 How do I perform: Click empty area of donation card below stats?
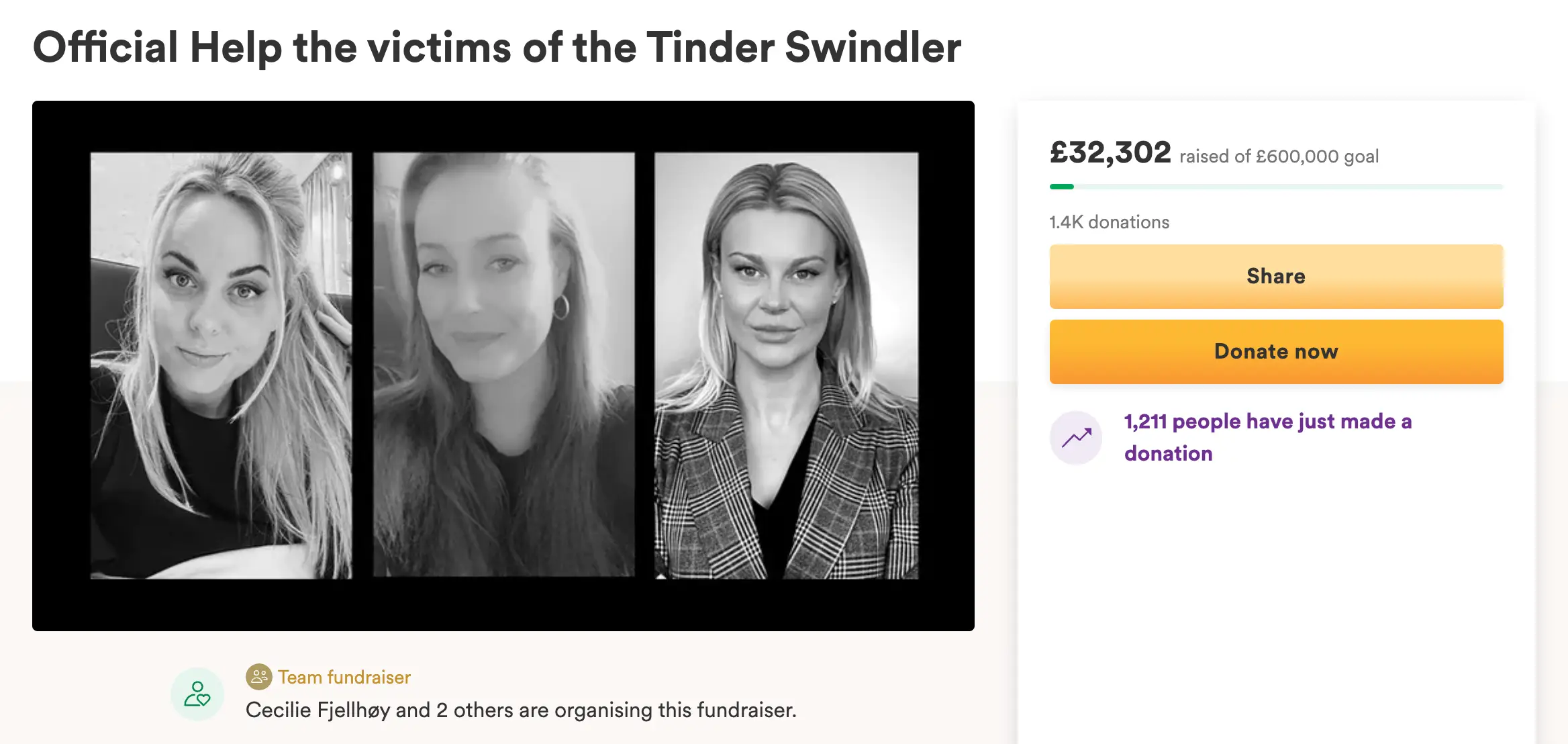(1275, 591)
